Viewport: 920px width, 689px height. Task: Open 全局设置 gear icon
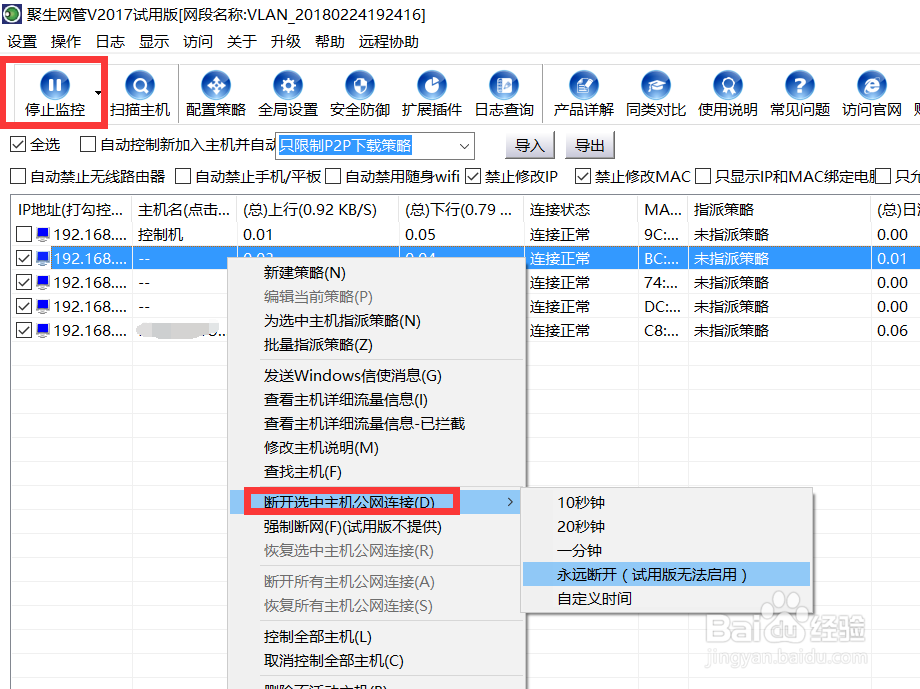coord(288,86)
